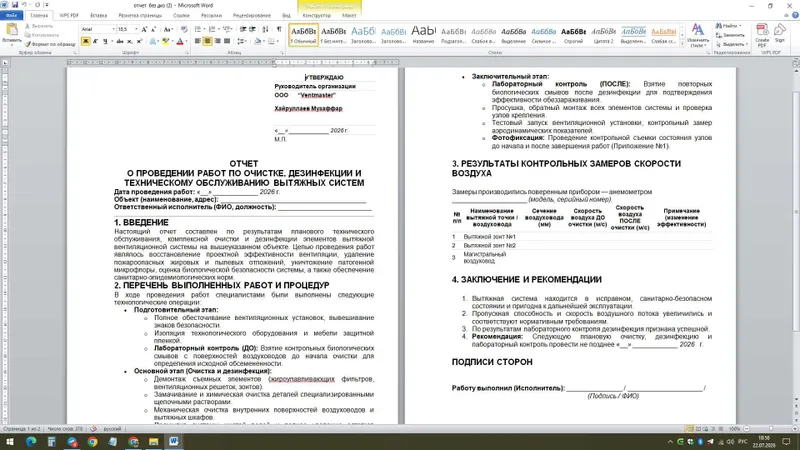
Task: Toggle show paragraph marks (¶)
Action: point(279,30)
